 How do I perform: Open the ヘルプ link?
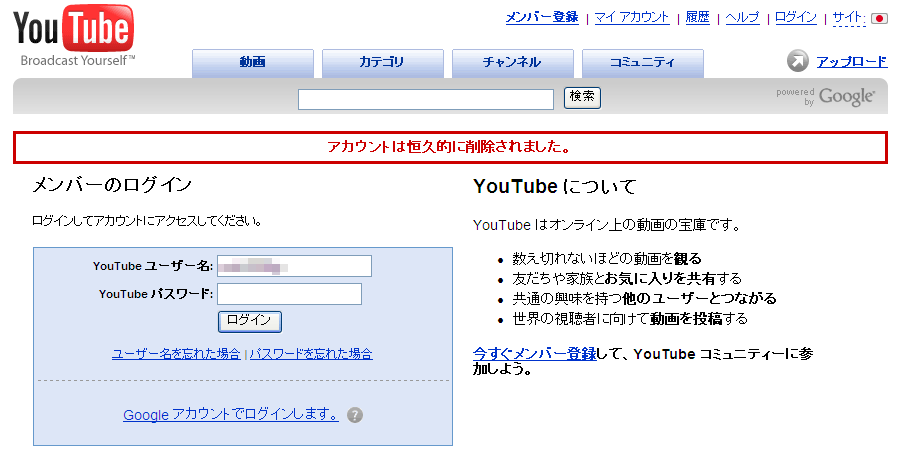(742, 17)
